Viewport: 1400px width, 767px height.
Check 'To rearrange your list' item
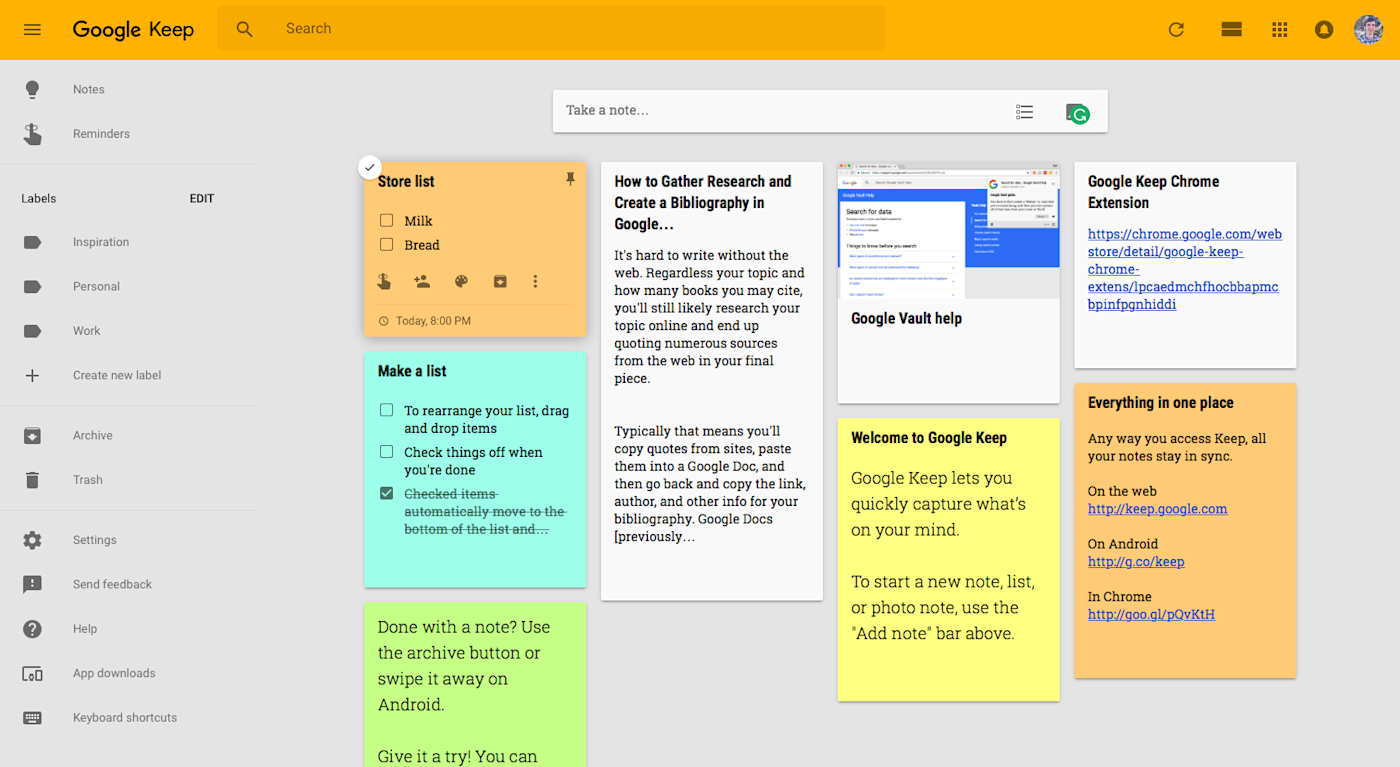pos(386,410)
